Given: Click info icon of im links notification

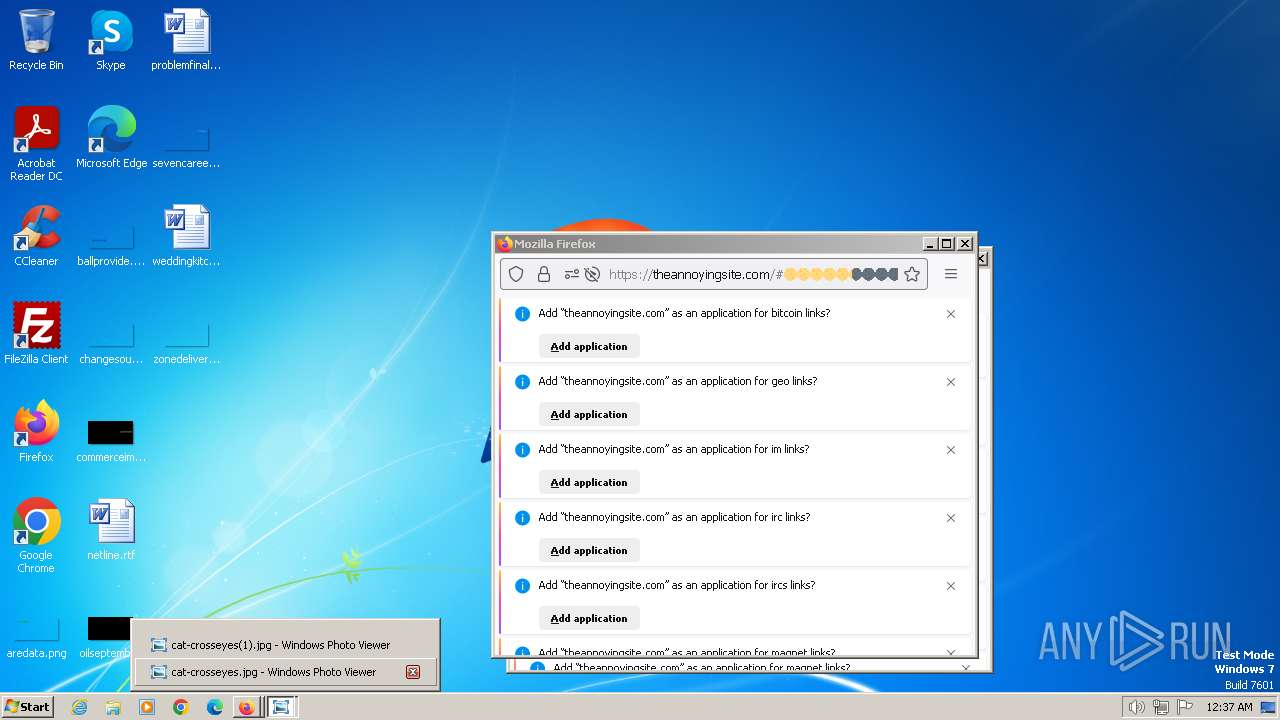Looking at the screenshot, I should [522, 450].
